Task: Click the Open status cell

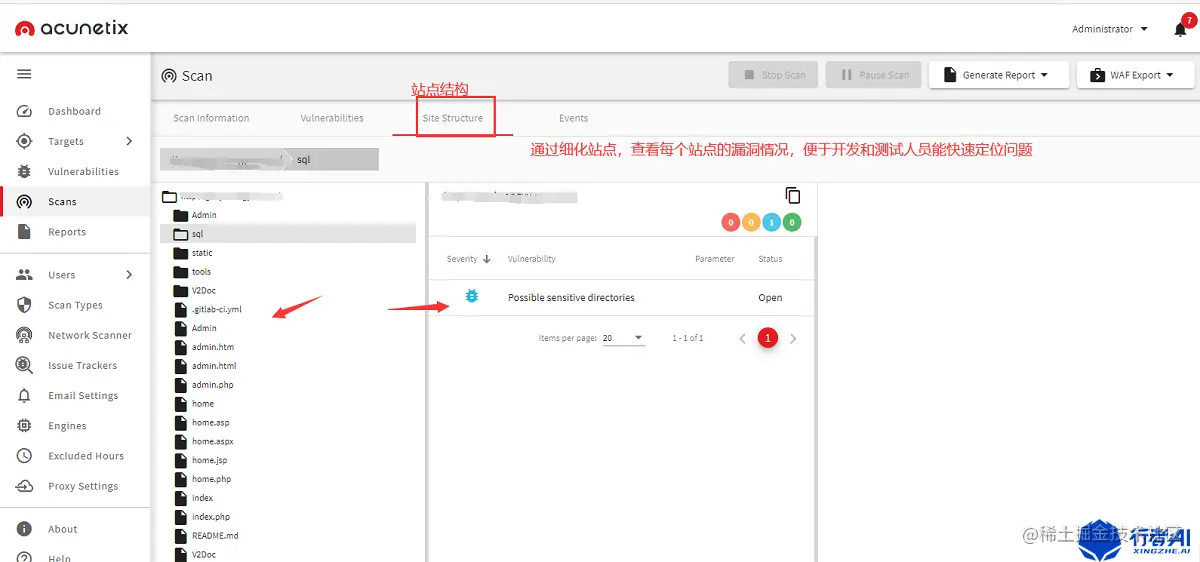Action: coord(770,298)
